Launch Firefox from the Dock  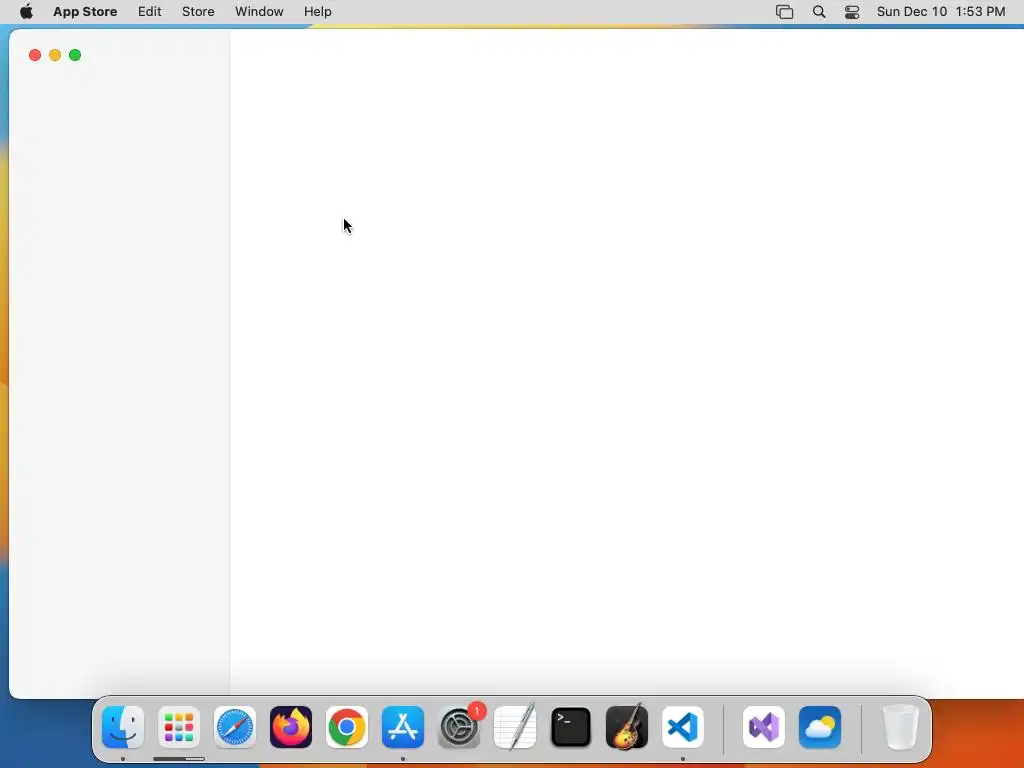tap(291, 727)
